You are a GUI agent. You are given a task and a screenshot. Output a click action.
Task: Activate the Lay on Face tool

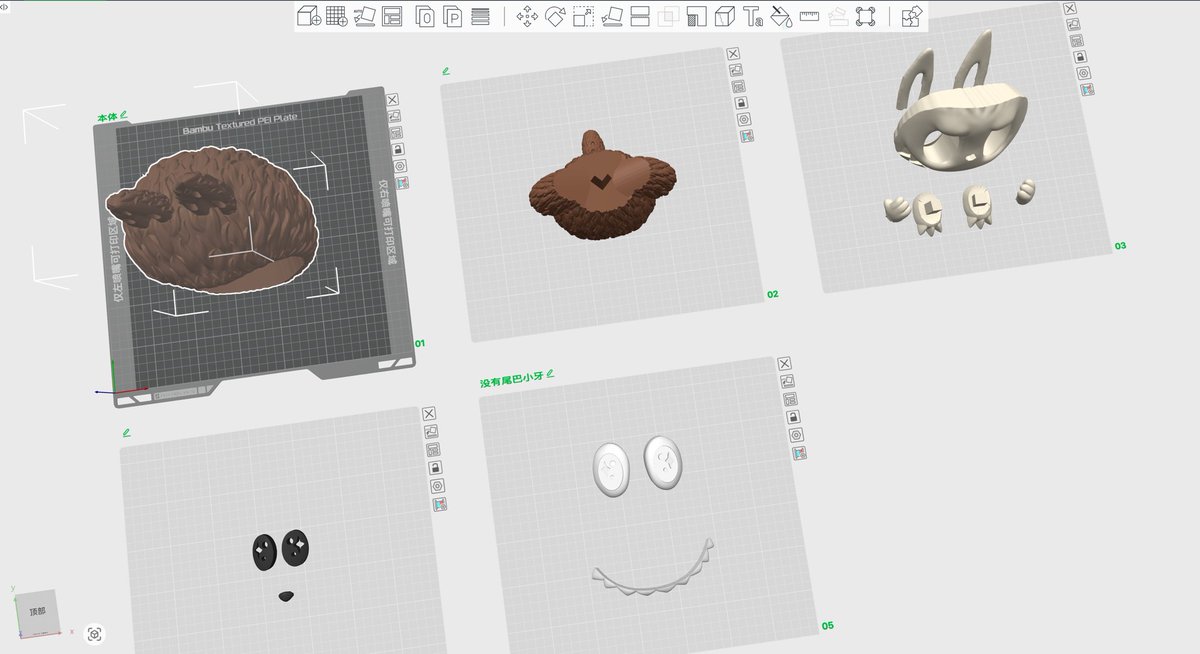pyautogui.click(x=612, y=16)
